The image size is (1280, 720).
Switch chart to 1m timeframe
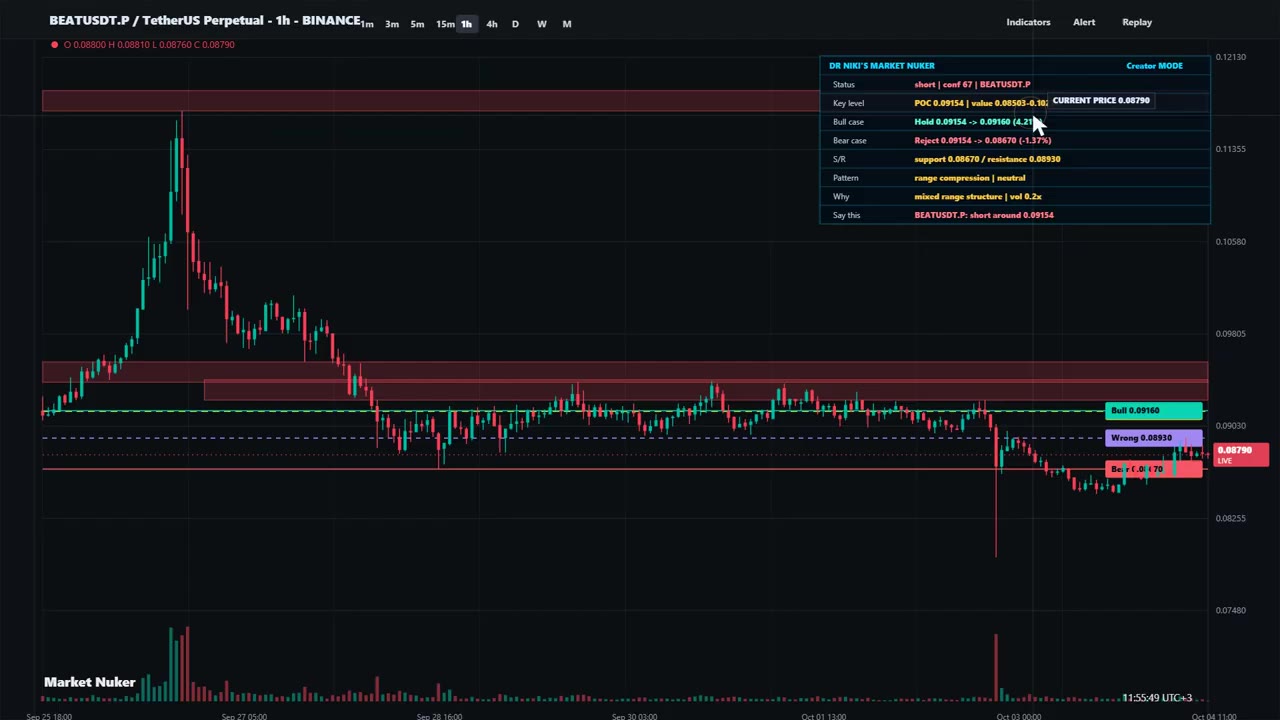368,24
